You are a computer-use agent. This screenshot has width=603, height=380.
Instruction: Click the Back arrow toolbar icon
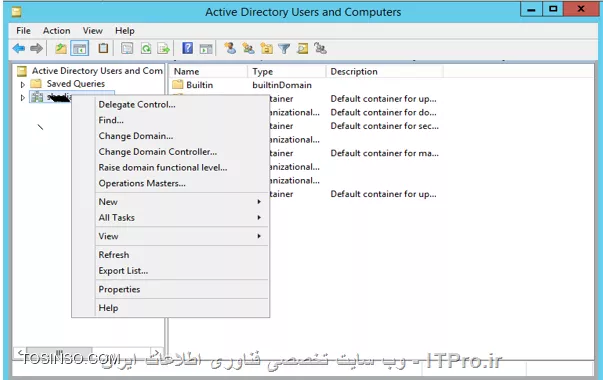pyautogui.click(x=18, y=48)
